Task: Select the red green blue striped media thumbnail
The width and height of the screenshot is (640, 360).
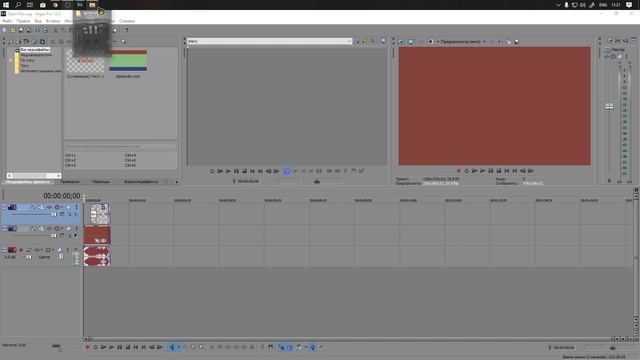Action: pyautogui.click(x=128, y=61)
